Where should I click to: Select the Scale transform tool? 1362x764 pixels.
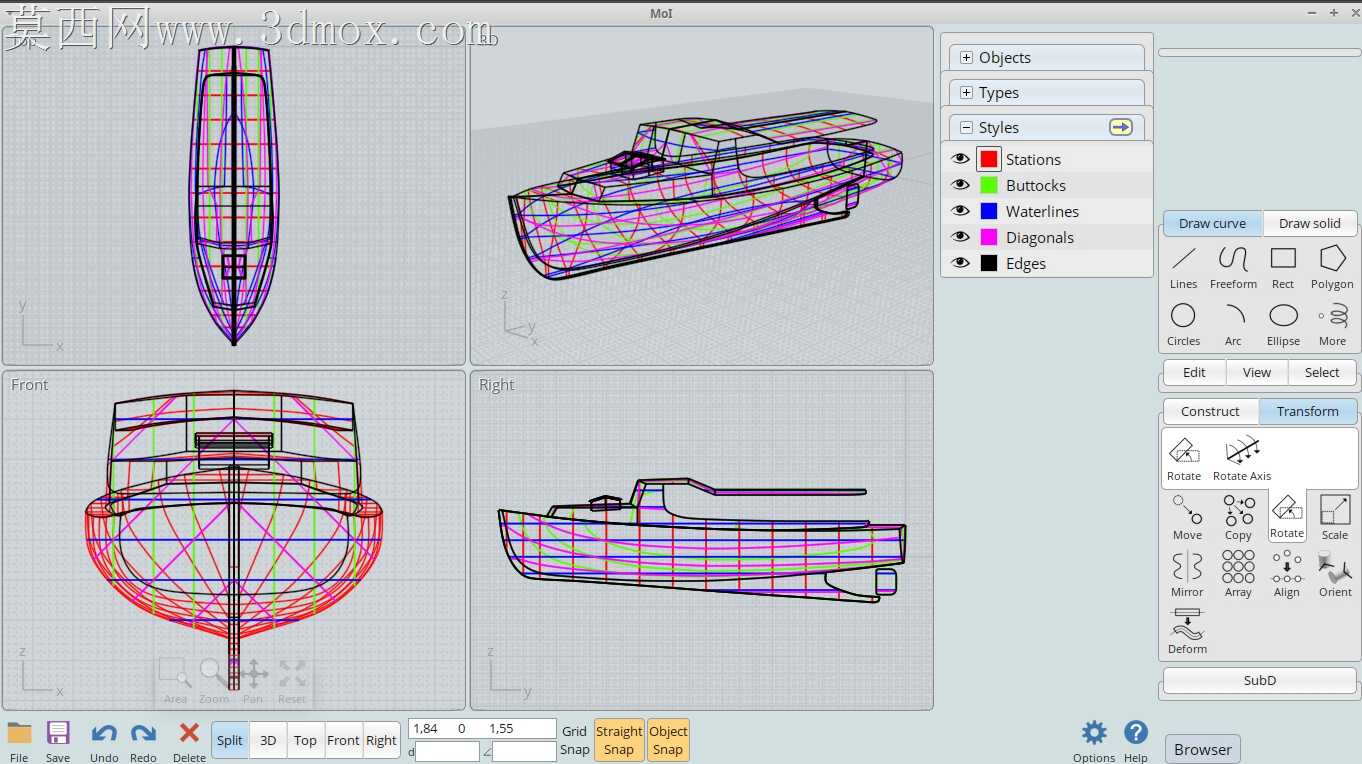1335,517
